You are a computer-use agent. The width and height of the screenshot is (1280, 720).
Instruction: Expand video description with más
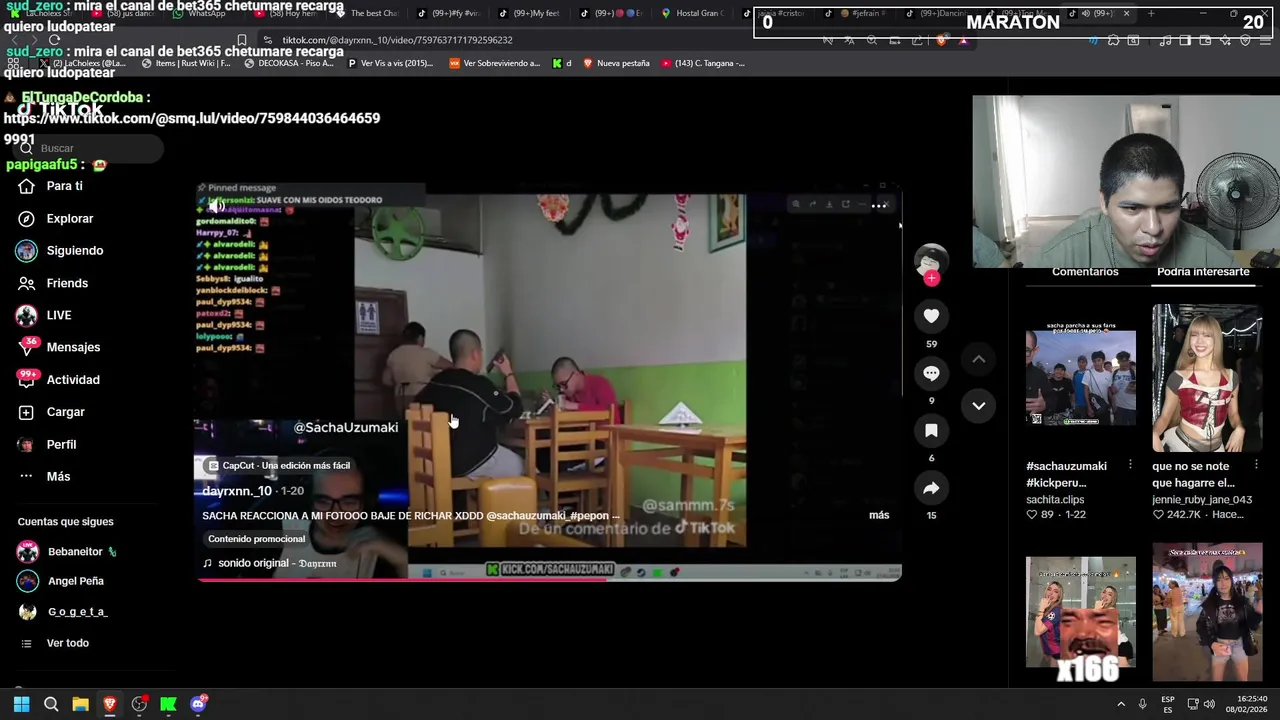click(x=879, y=515)
